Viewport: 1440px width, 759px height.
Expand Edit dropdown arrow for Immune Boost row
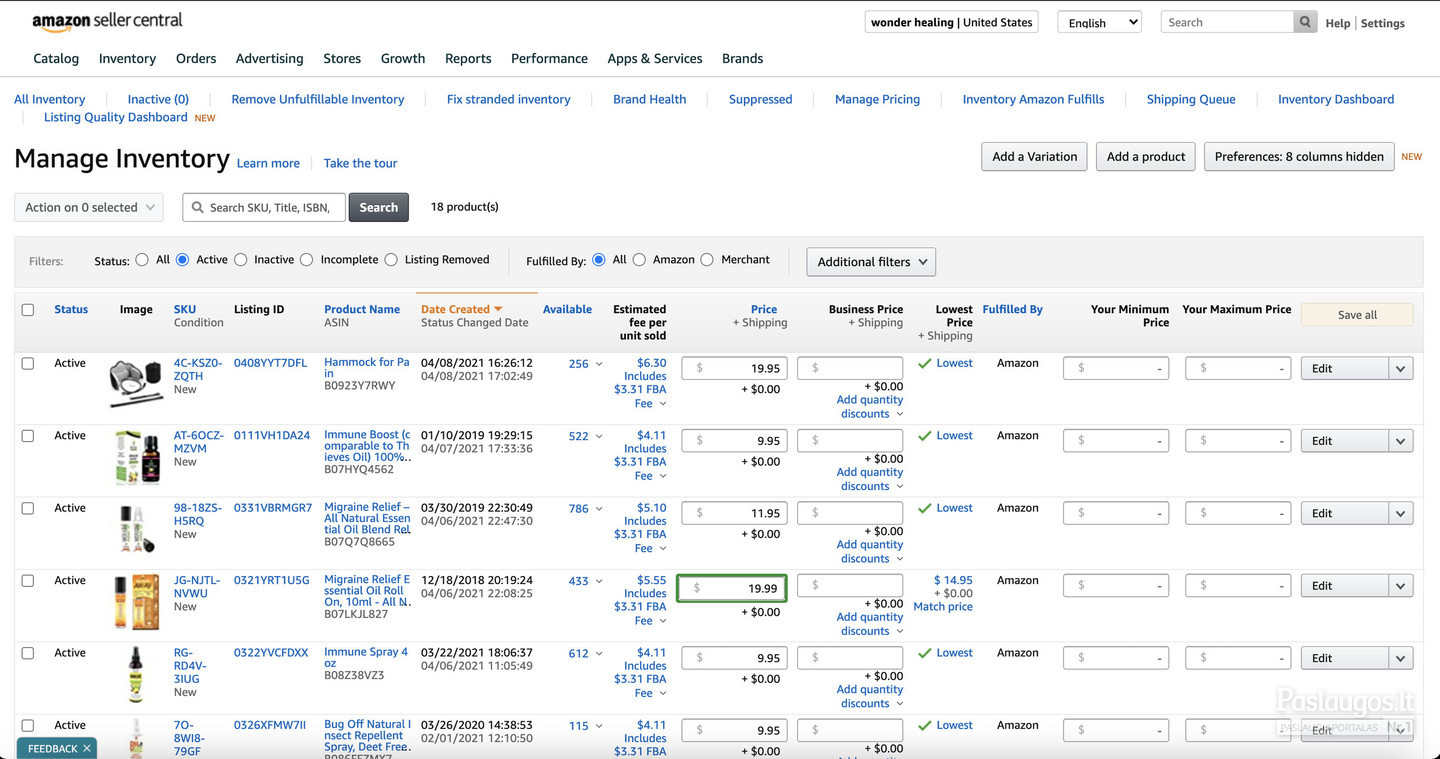(x=1401, y=441)
